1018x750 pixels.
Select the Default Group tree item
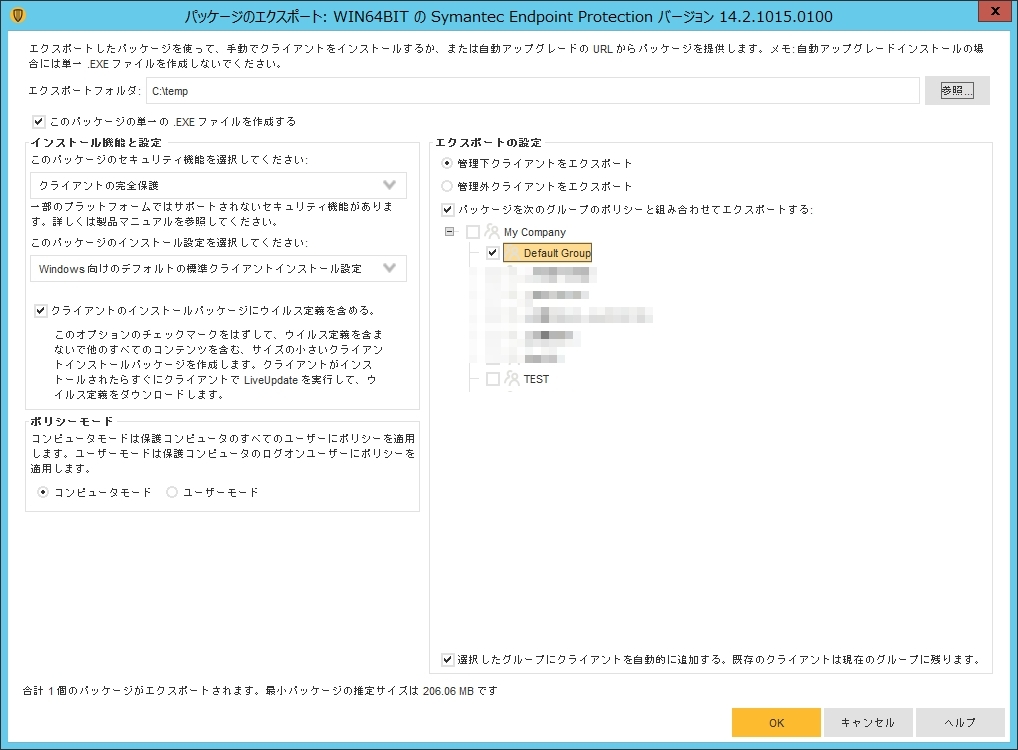[547, 253]
